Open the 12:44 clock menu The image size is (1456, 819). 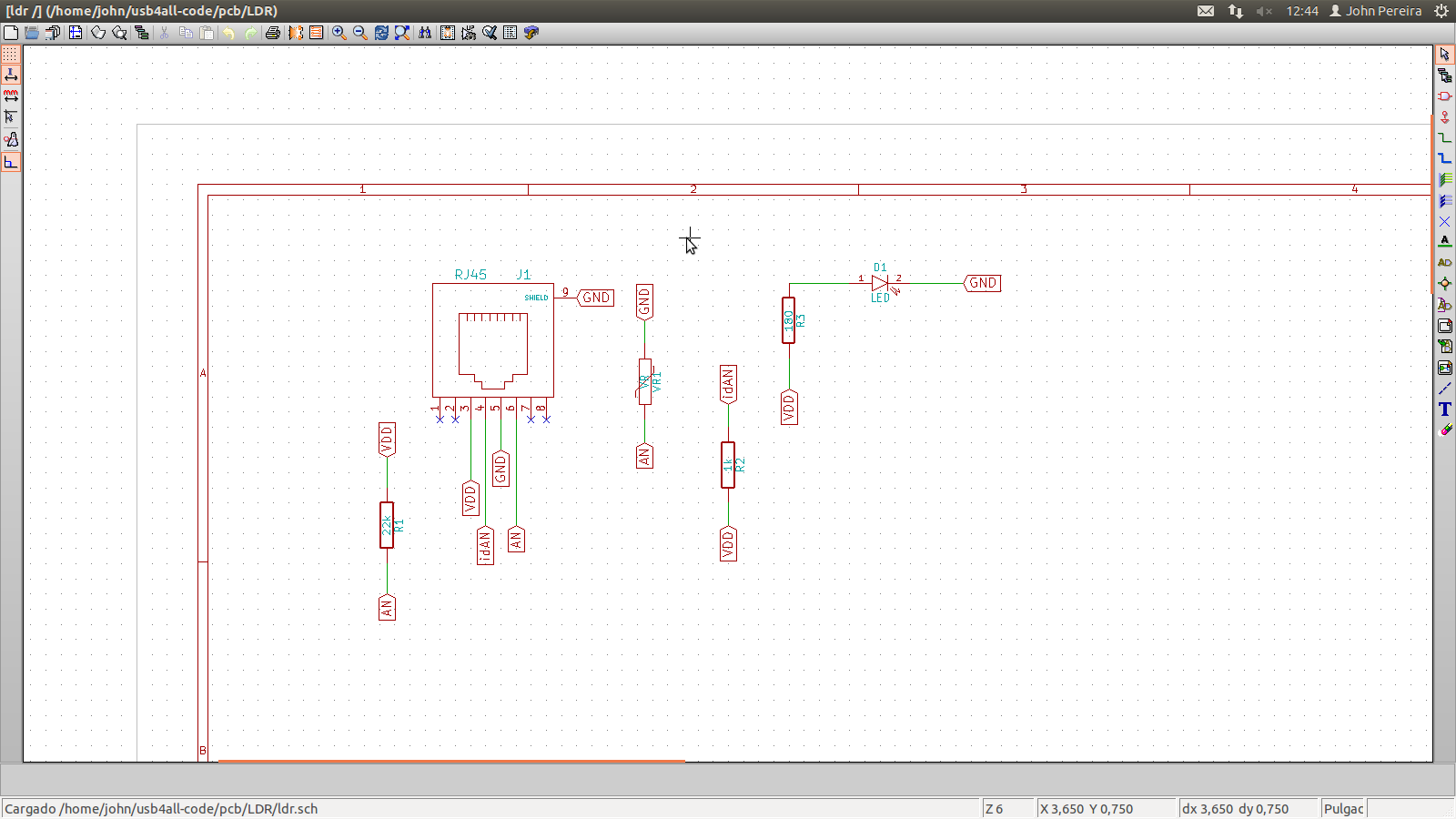(1302, 11)
